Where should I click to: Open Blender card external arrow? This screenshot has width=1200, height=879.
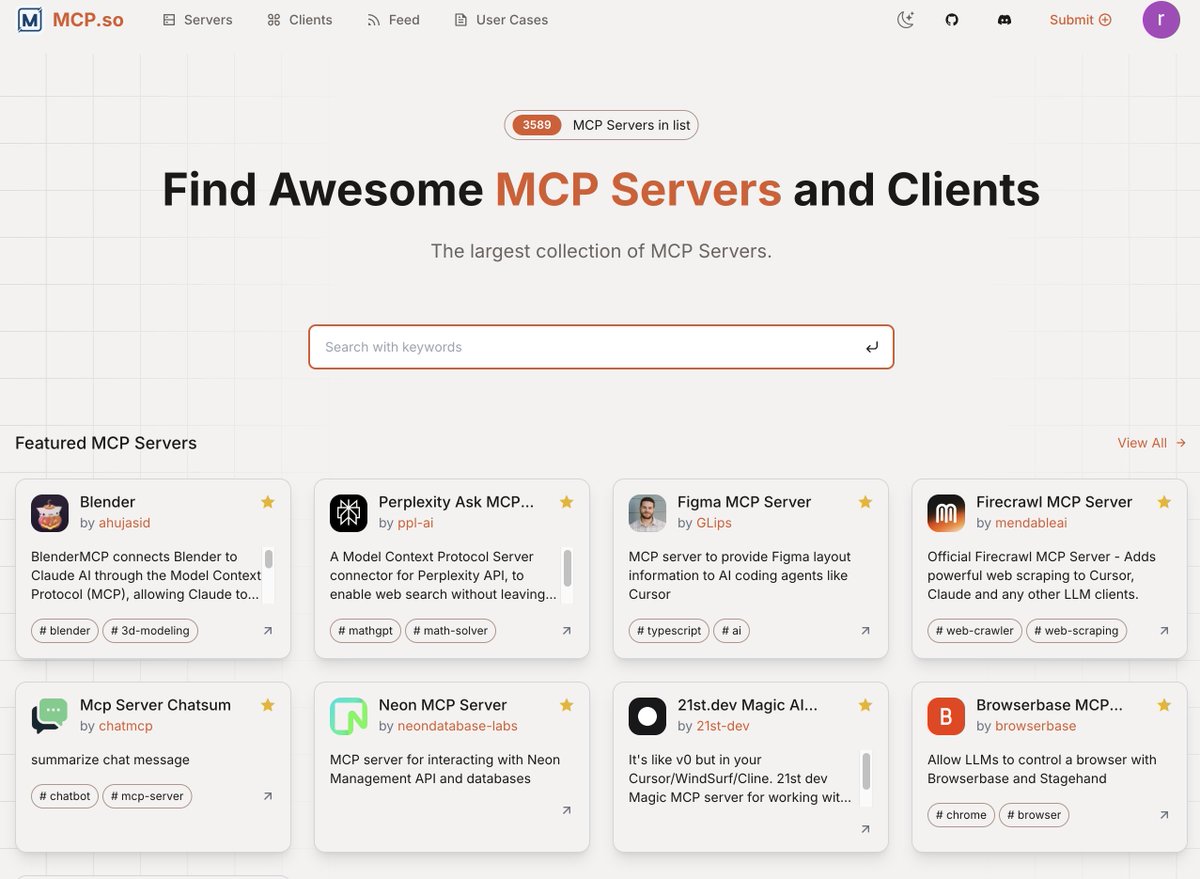click(x=268, y=631)
